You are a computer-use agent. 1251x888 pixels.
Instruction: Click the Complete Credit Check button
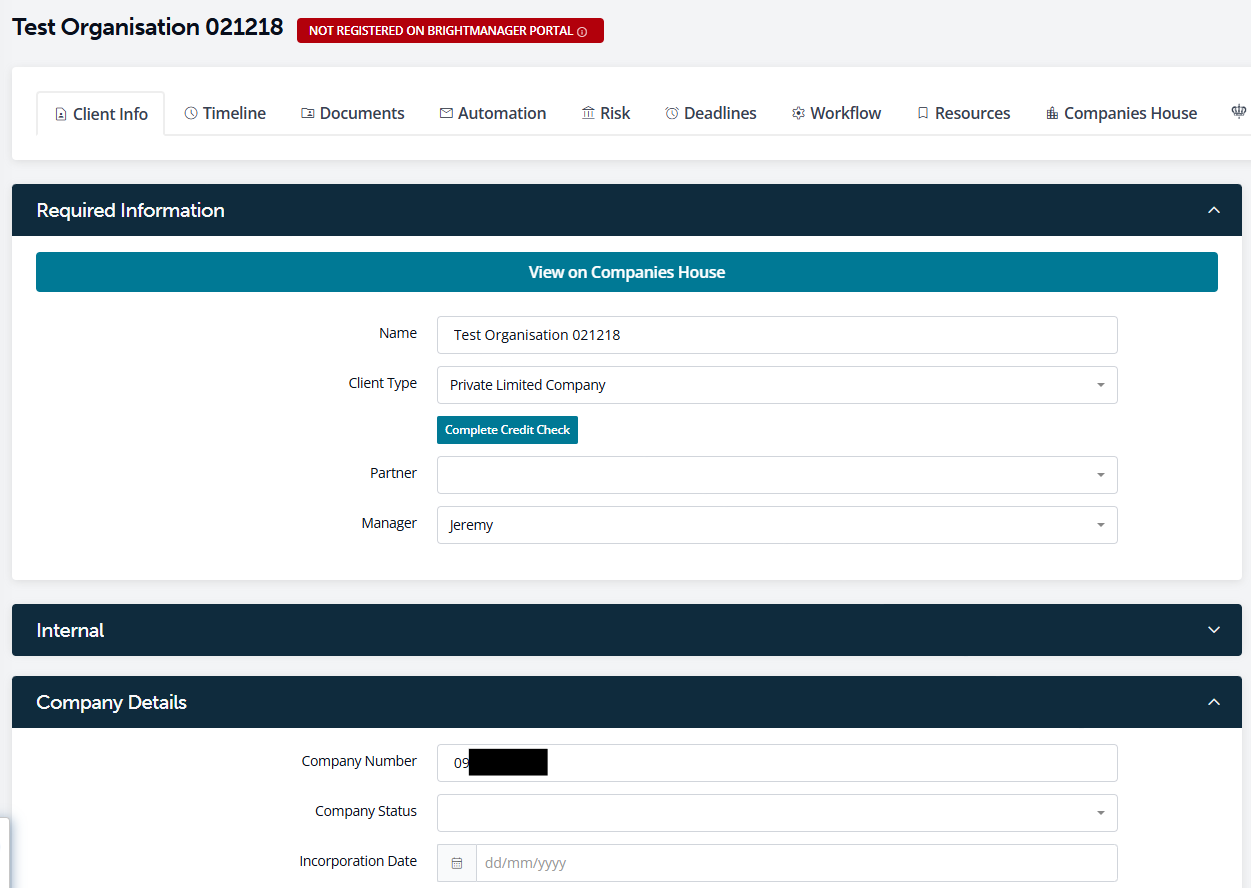click(x=507, y=430)
